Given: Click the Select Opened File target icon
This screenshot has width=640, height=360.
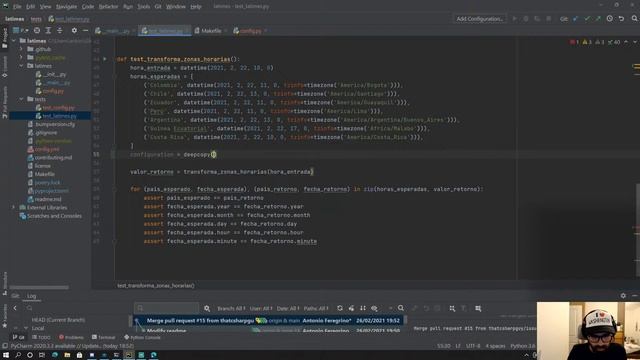Looking at the screenshot, I should tap(37, 31).
